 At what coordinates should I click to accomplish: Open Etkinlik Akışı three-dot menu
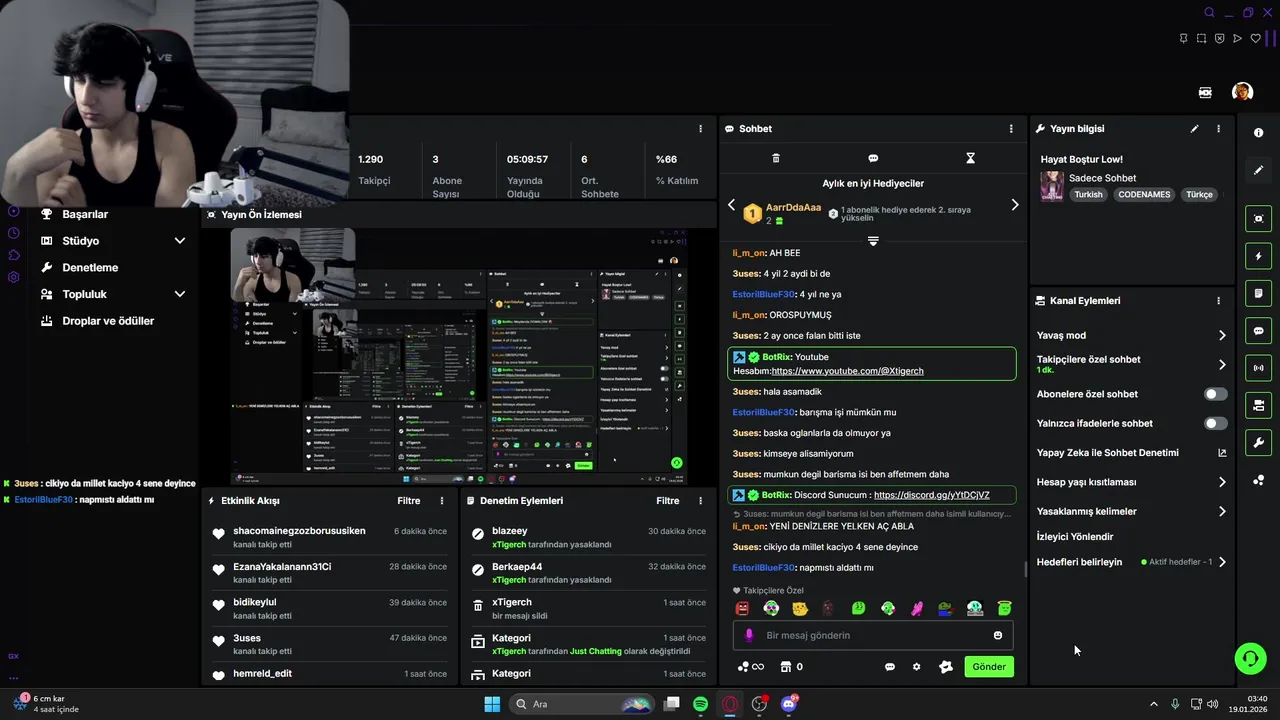442,501
